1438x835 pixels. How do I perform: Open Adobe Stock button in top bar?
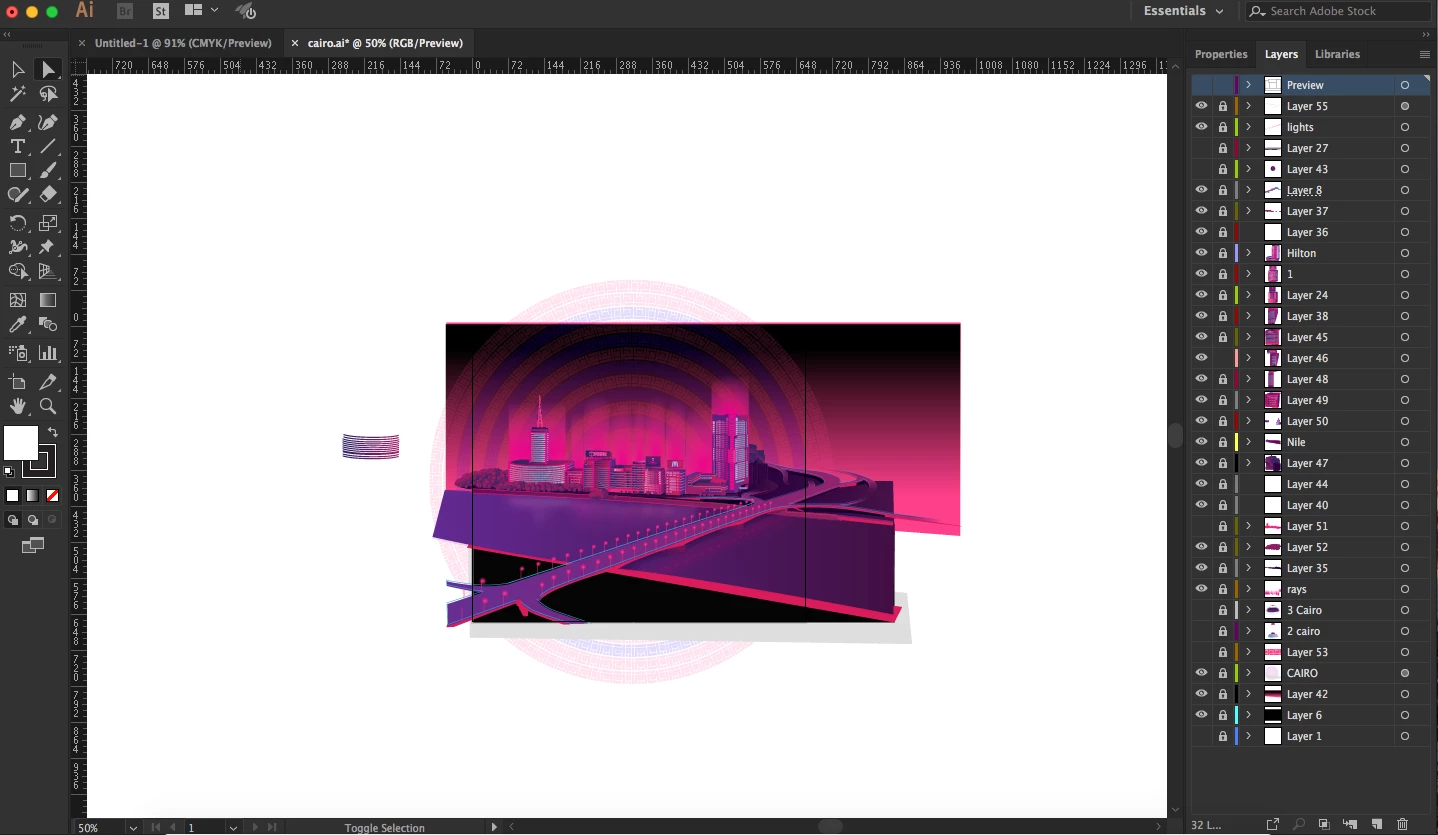[x=161, y=11]
